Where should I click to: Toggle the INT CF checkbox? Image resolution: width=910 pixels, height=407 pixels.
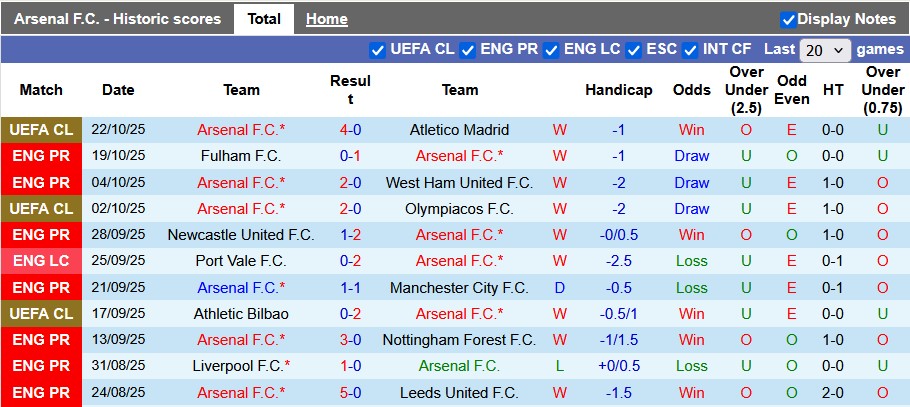click(690, 49)
